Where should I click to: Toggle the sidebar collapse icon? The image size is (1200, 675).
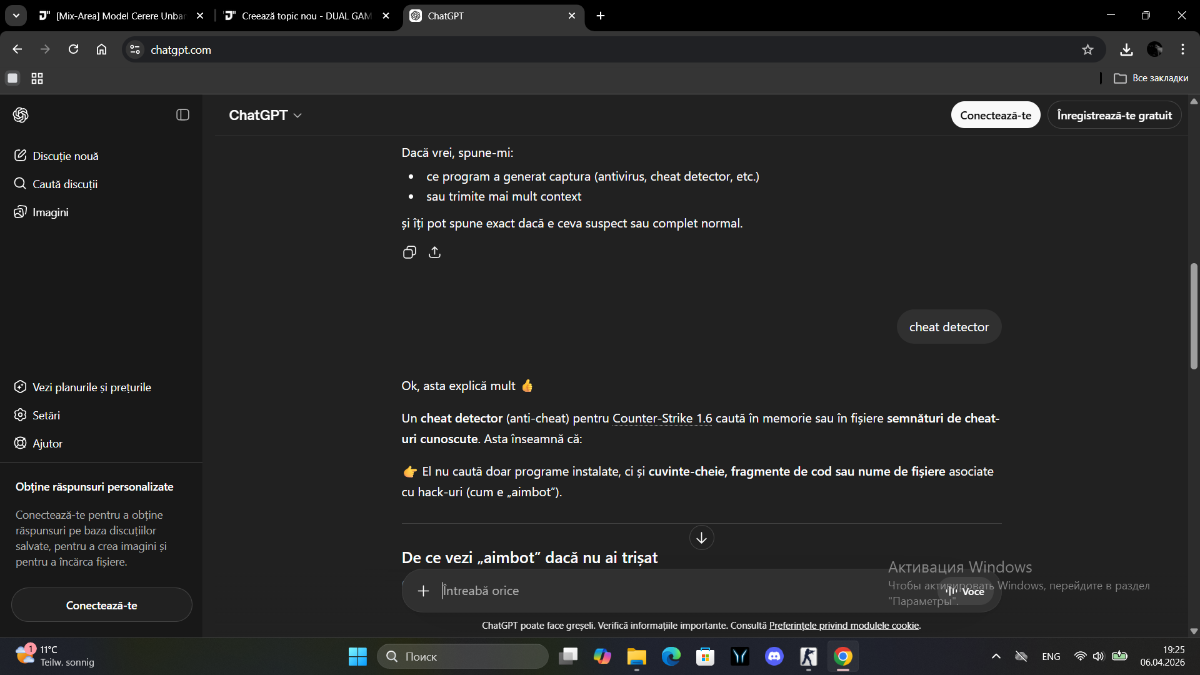183,115
